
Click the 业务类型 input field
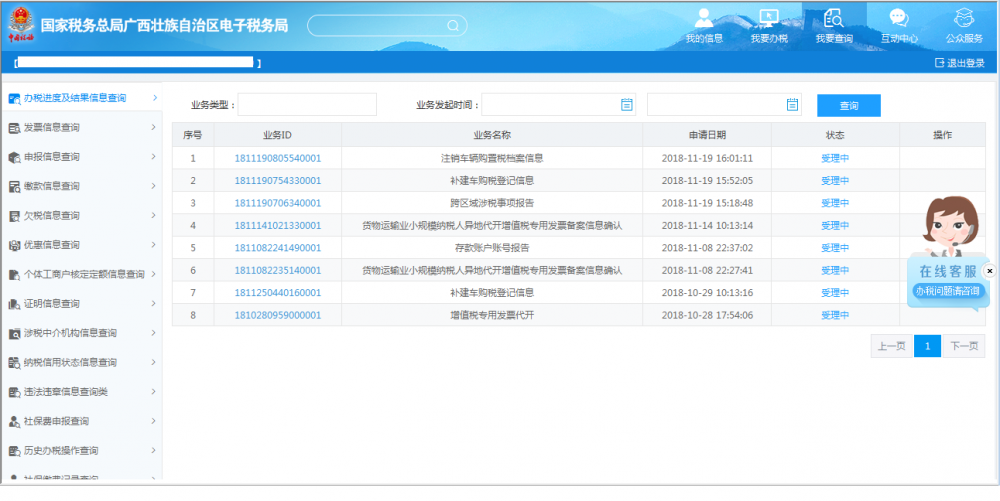307,104
